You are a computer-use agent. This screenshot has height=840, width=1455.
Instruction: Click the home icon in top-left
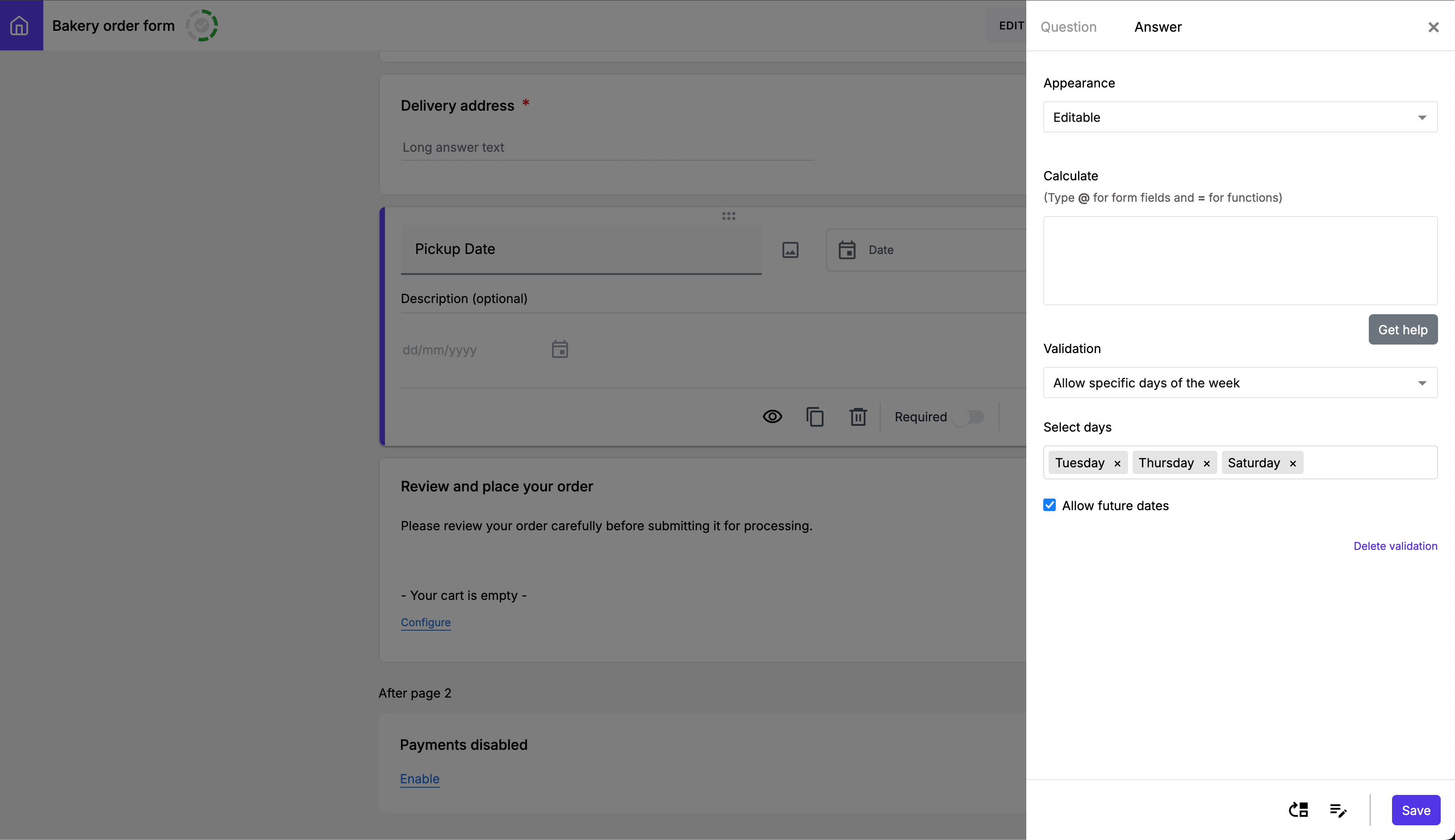pos(20,25)
